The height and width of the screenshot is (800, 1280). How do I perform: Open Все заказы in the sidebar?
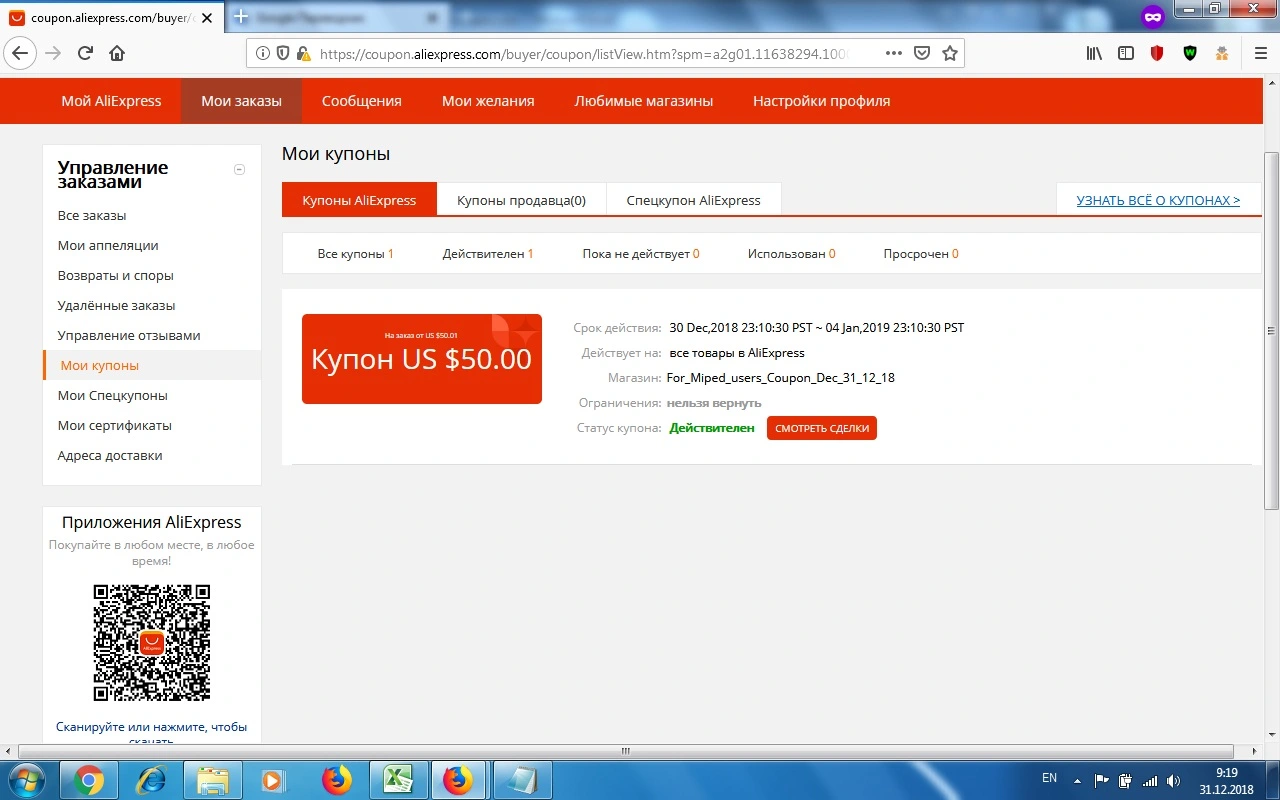tap(92, 216)
